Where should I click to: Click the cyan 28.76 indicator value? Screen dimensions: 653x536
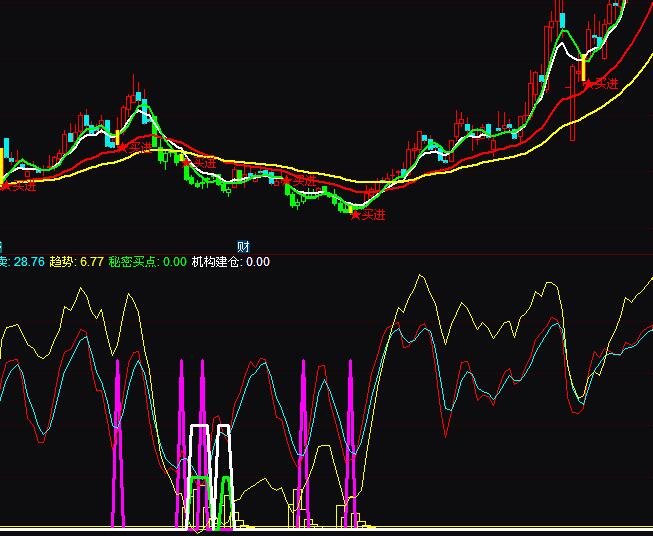(x=28, y=262)
